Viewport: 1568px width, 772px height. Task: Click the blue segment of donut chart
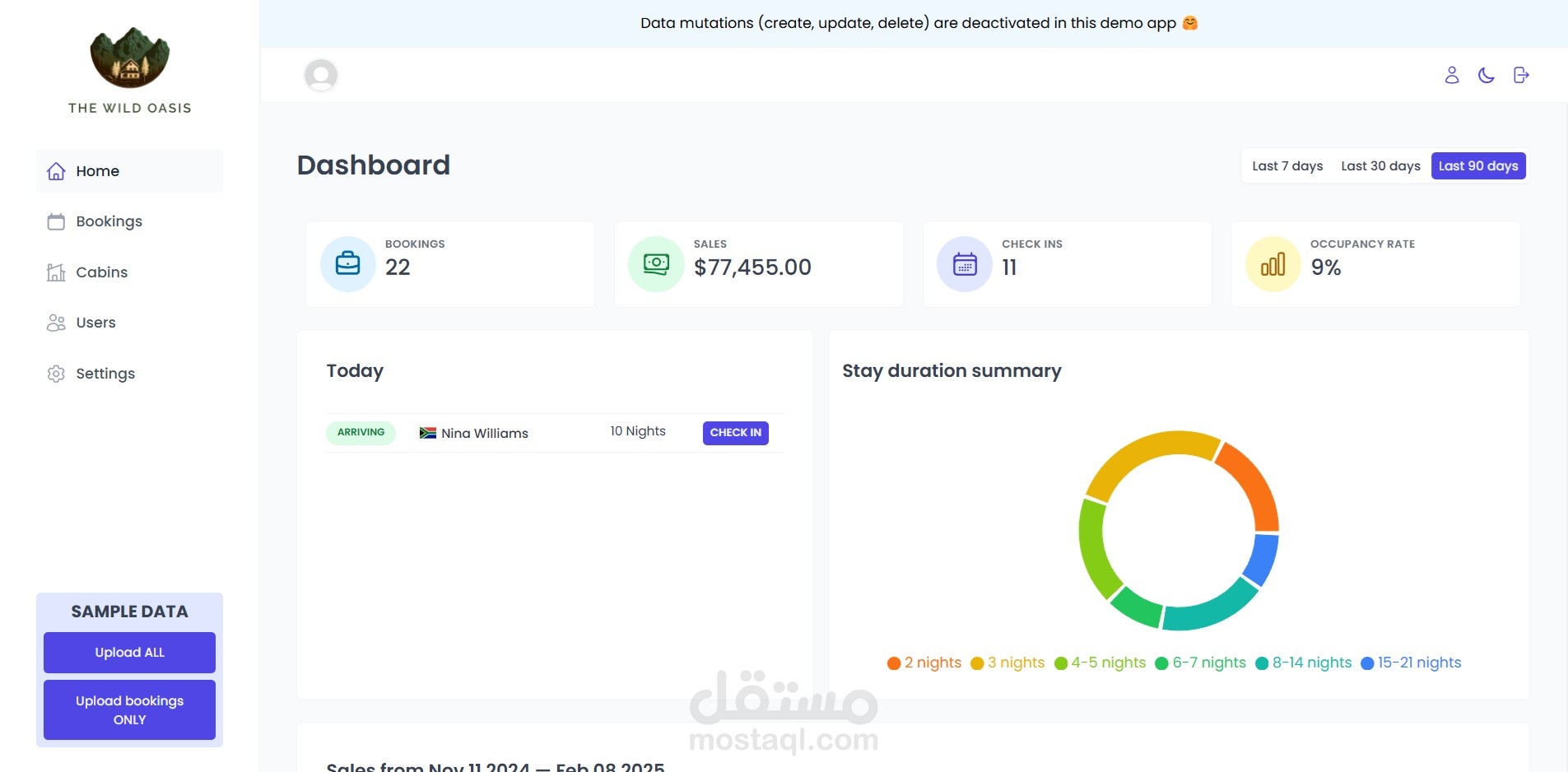tap(1263, 560)
